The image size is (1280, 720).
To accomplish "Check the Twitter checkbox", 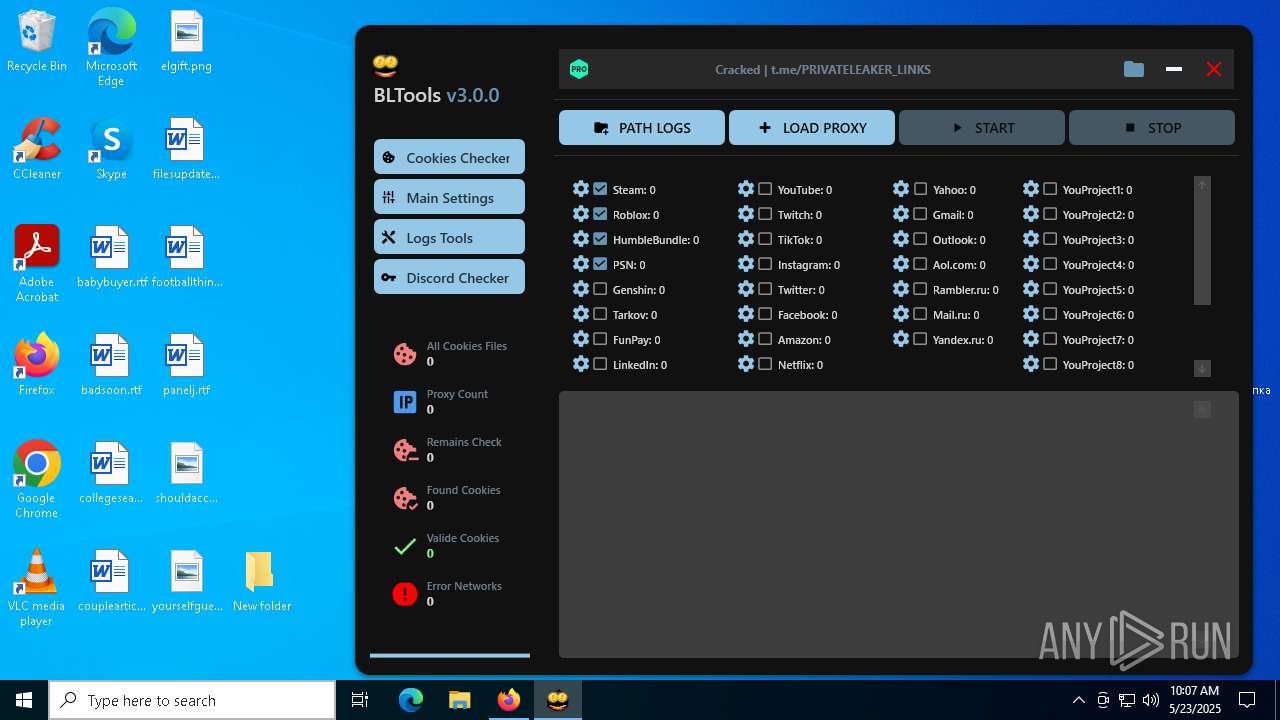I will [x=765, y=289].
